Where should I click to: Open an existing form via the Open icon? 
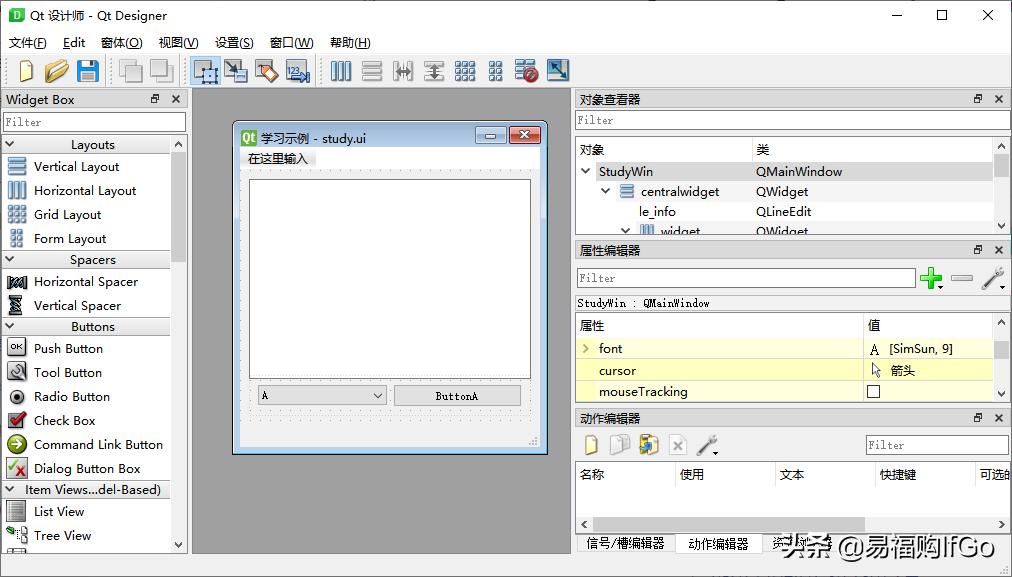point(57,71)
